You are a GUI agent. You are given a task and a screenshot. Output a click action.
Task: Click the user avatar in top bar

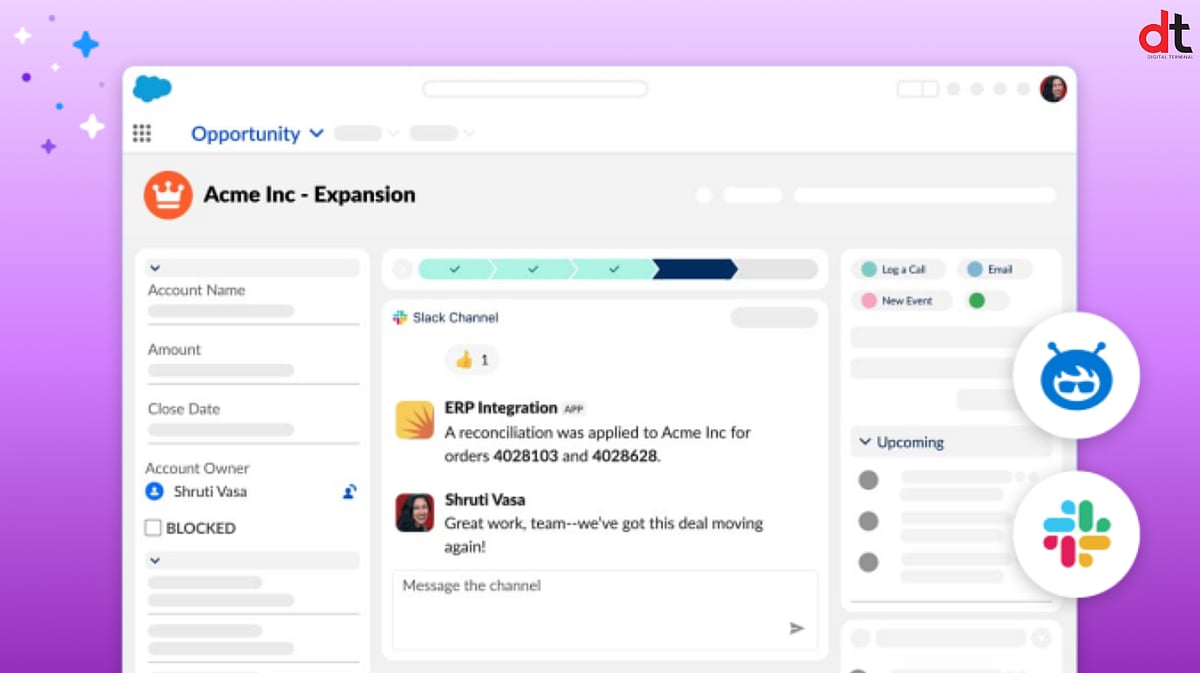coord(1053,89)
